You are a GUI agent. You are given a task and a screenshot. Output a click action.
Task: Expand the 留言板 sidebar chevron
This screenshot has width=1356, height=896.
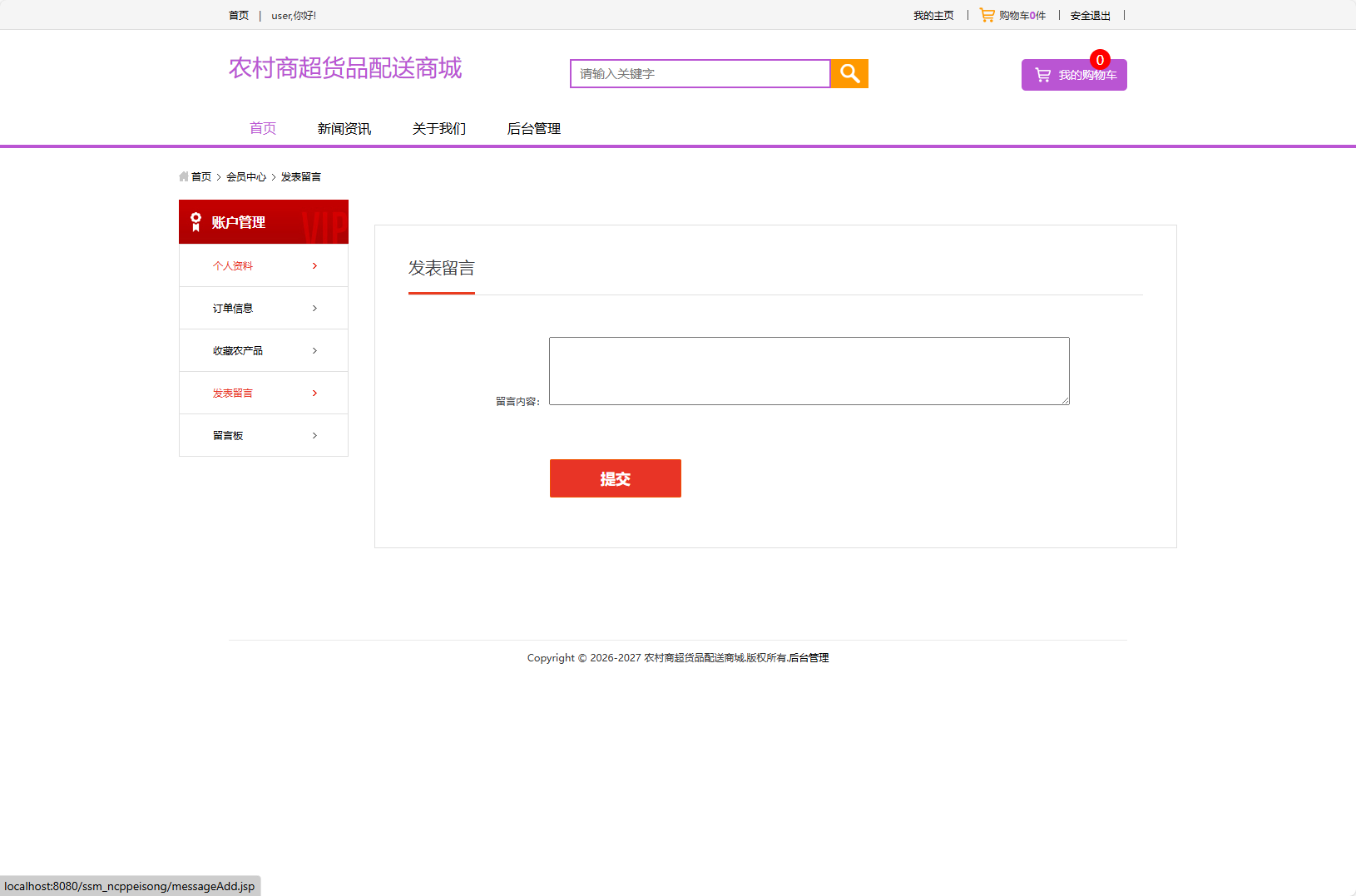tap(314, 435)
